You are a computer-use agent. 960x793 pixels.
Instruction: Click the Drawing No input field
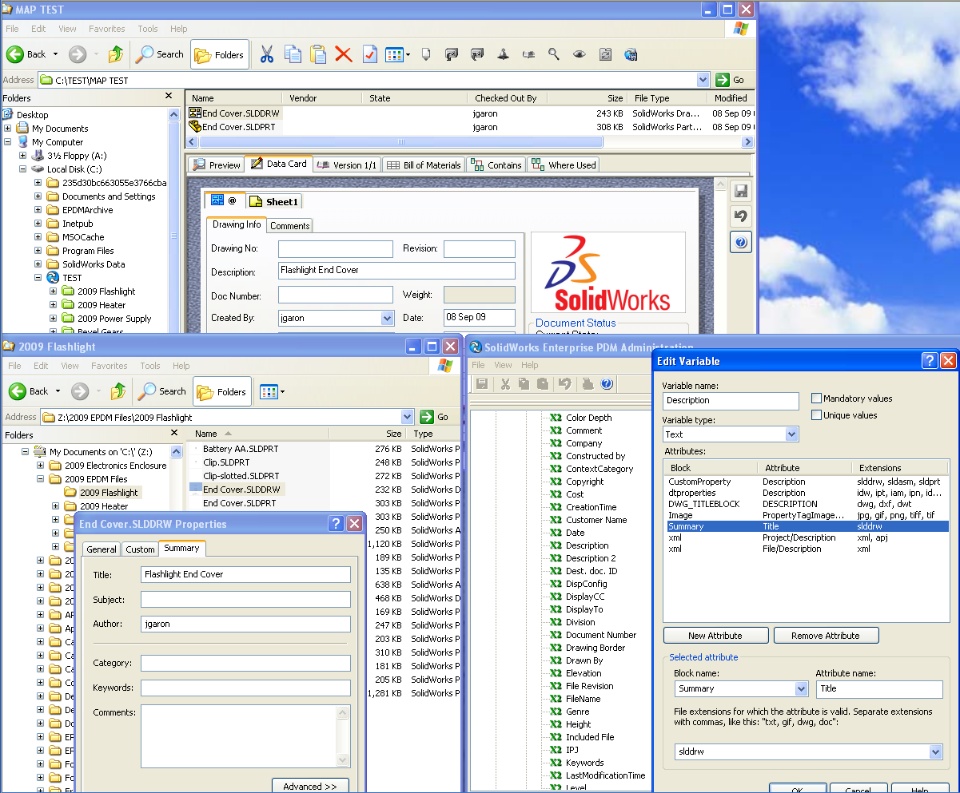336,249
